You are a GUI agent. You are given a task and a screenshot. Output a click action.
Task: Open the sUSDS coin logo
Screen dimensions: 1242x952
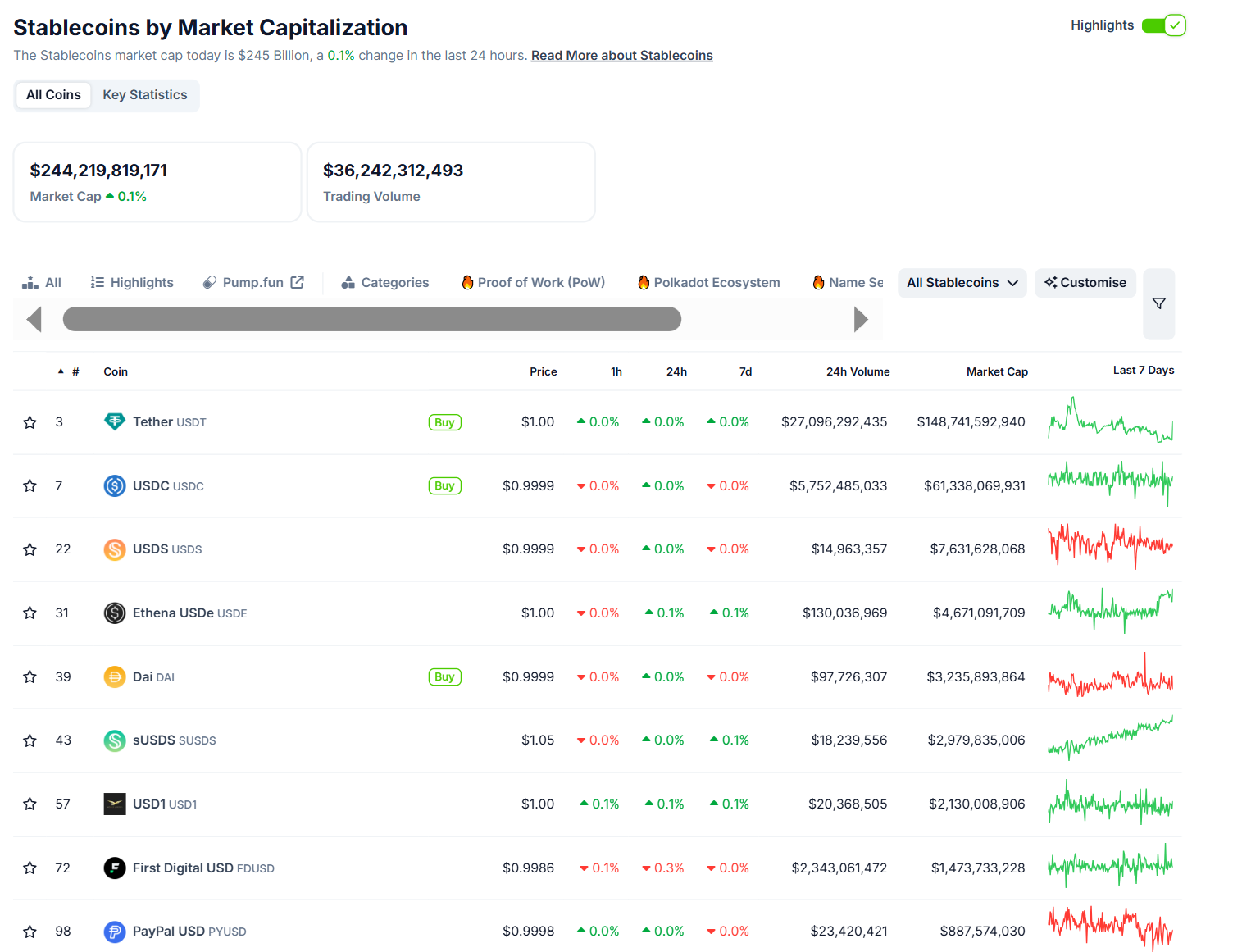[115, 740]
